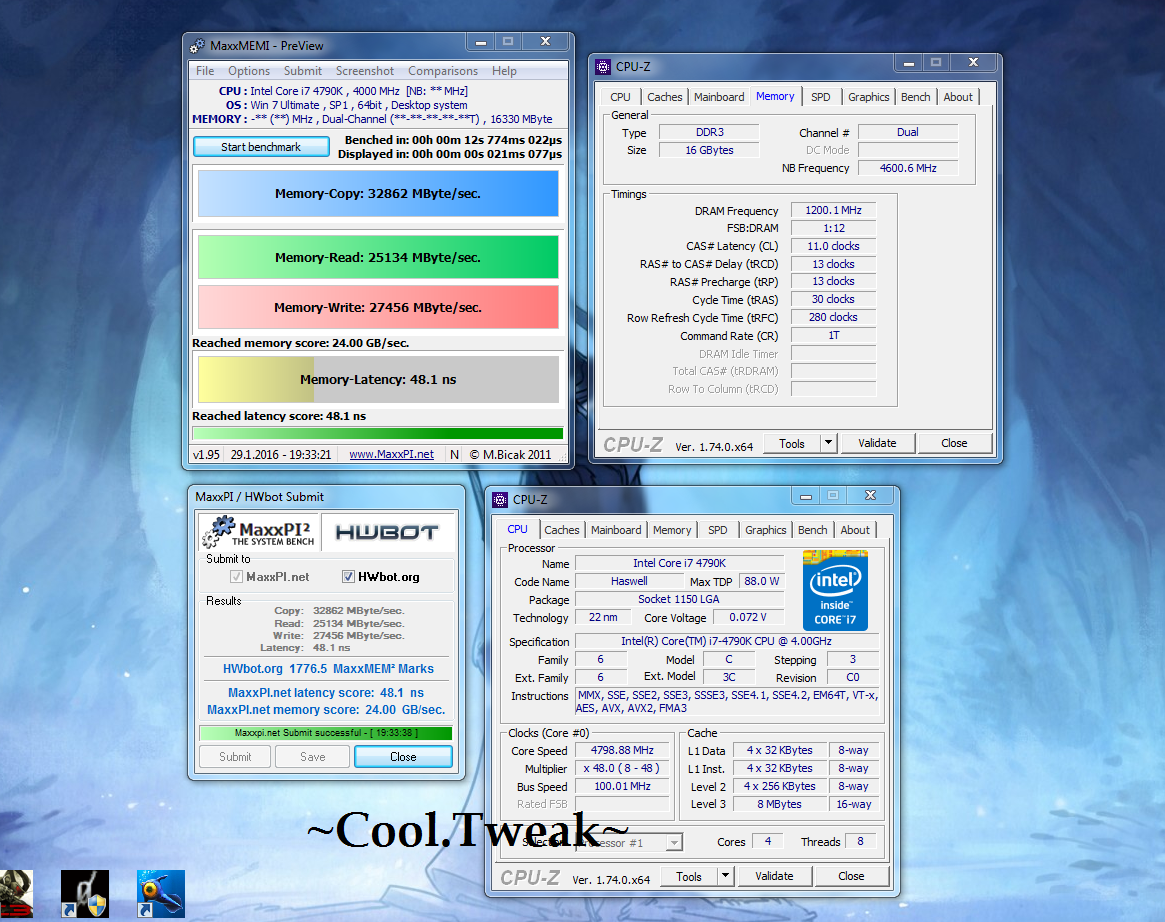Click the Core Speed value field
Image resolution: width=1165 pixels, height=922 pixels.
point(623,750)
